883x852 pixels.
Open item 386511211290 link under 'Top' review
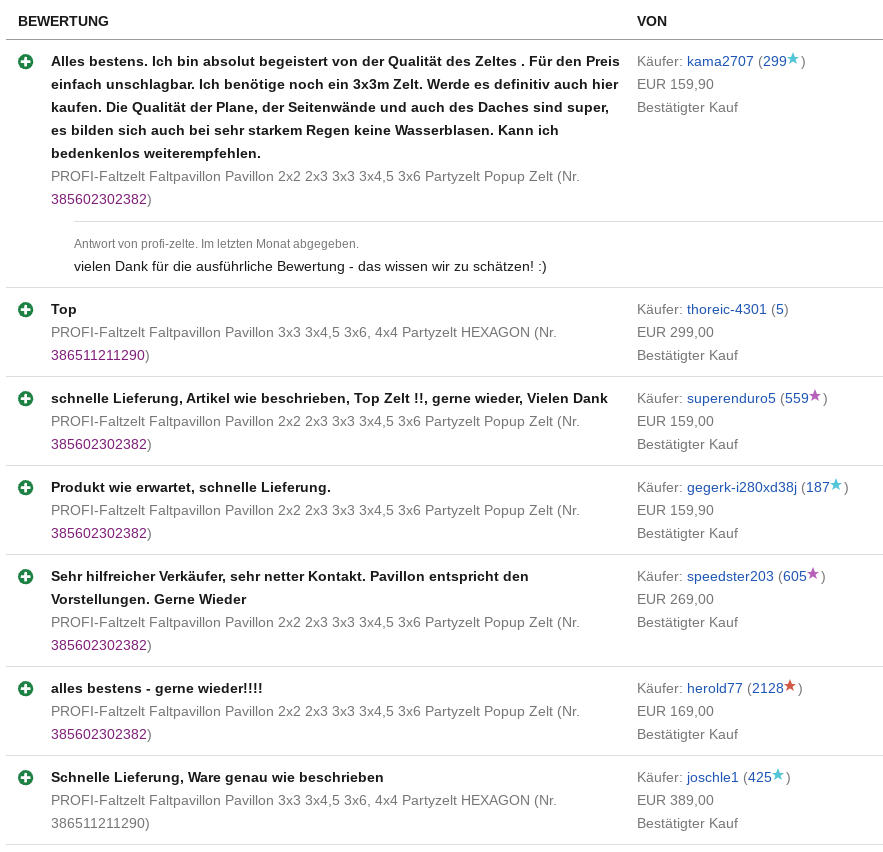coord(98,355)
